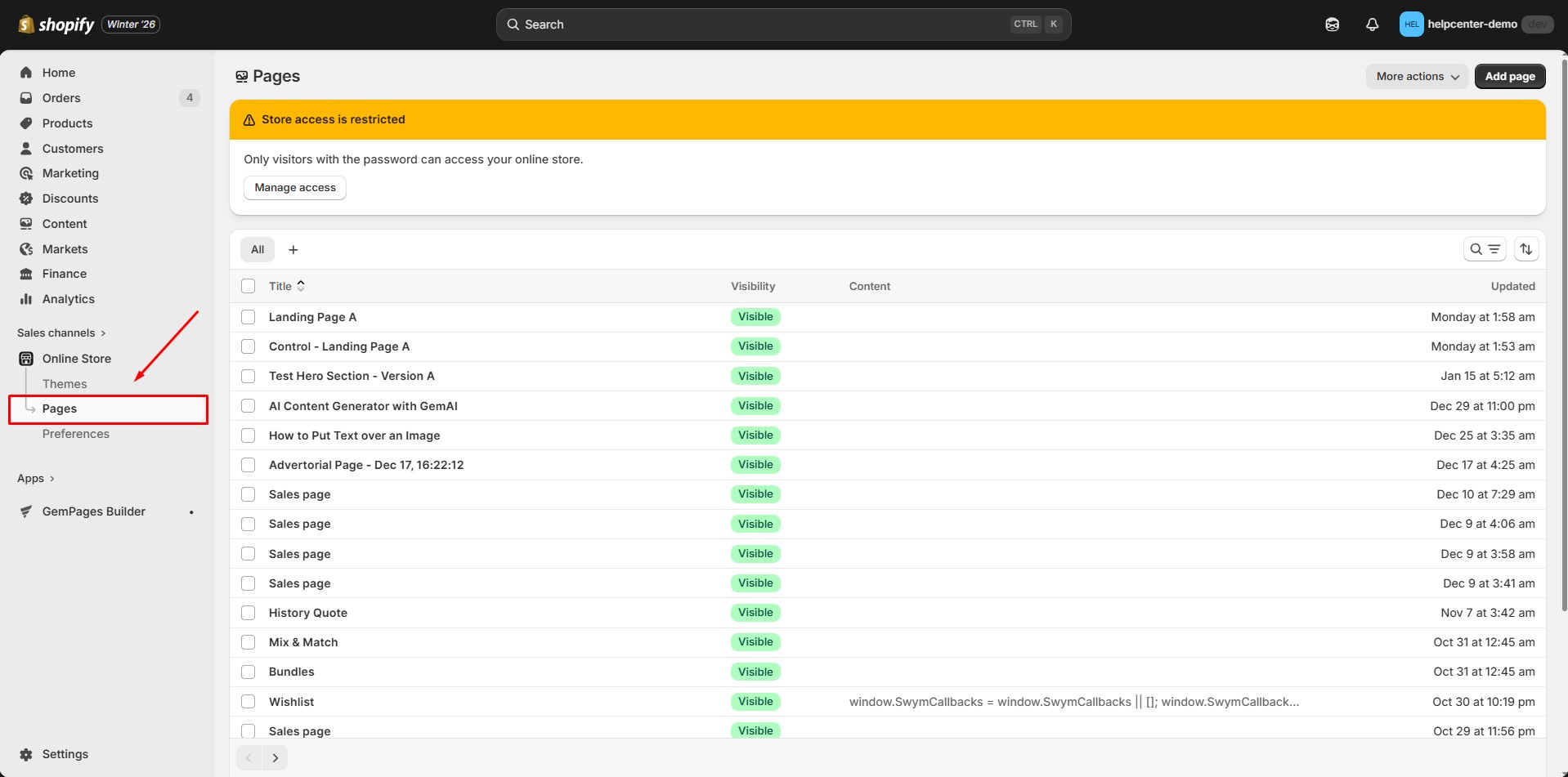Open Themes under Online Store
1568x777 pixels.
[x=65, y=384]
